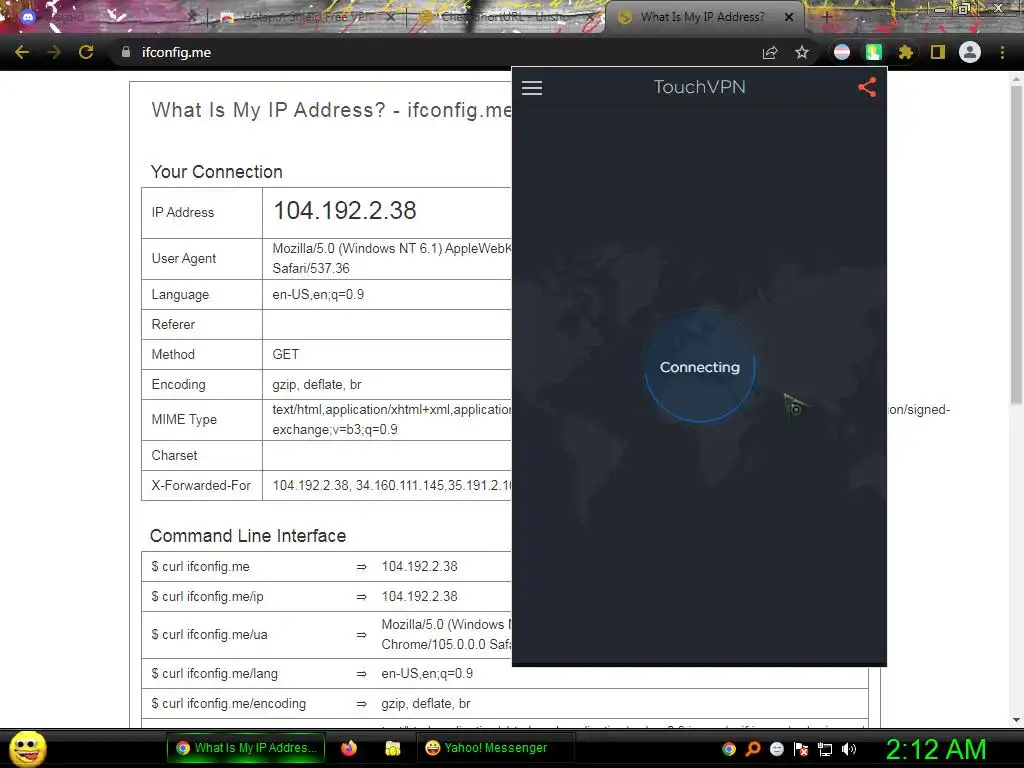The height and width of the screenshot is (768, 1024).
Task: Click the IP address 104.192.2.38 heading value
Action: (x=345, y=211)
